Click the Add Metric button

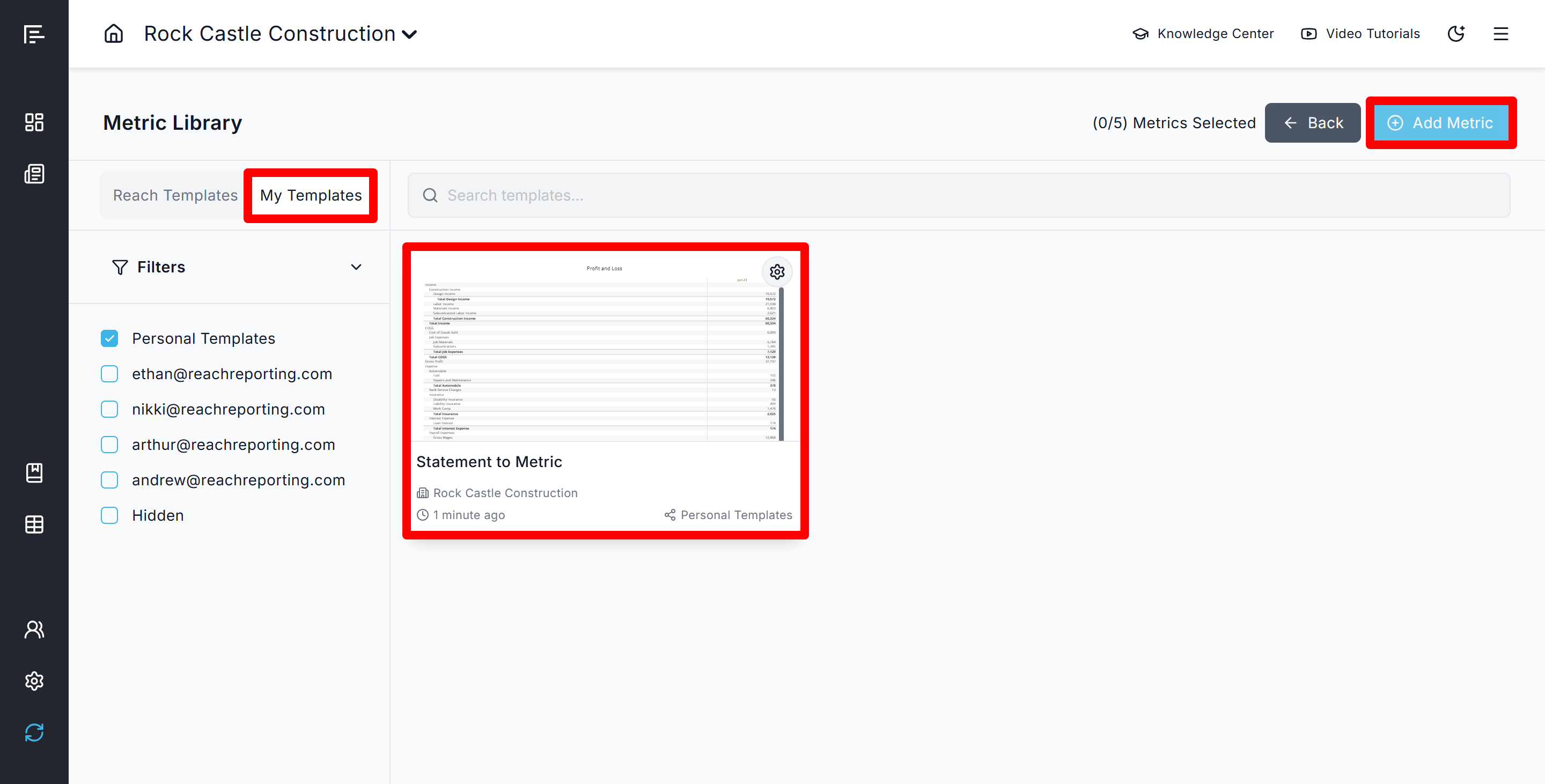point(1440,123)
